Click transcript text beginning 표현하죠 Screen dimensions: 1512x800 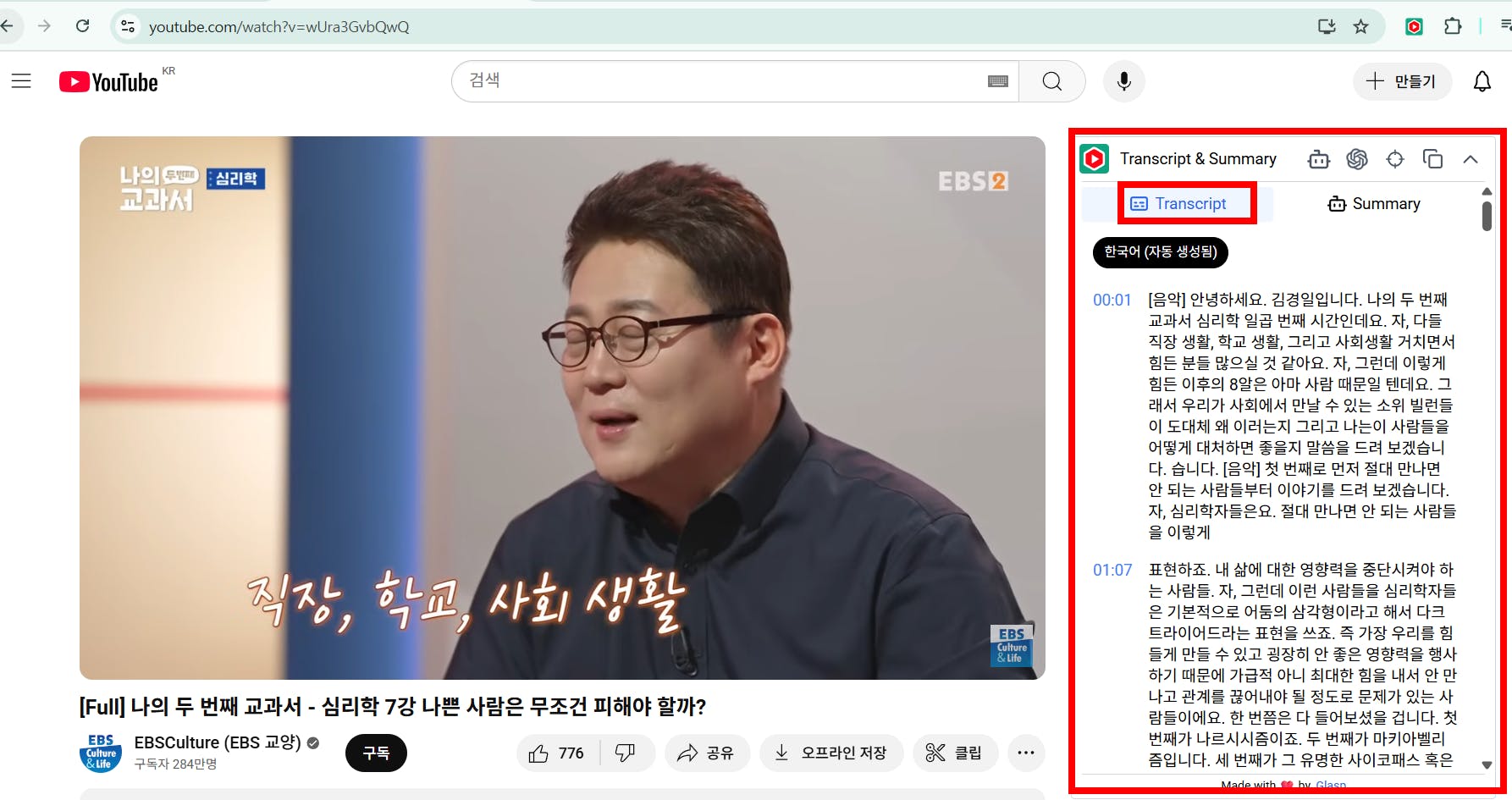pyautogui.click(x=1302, y=665)
